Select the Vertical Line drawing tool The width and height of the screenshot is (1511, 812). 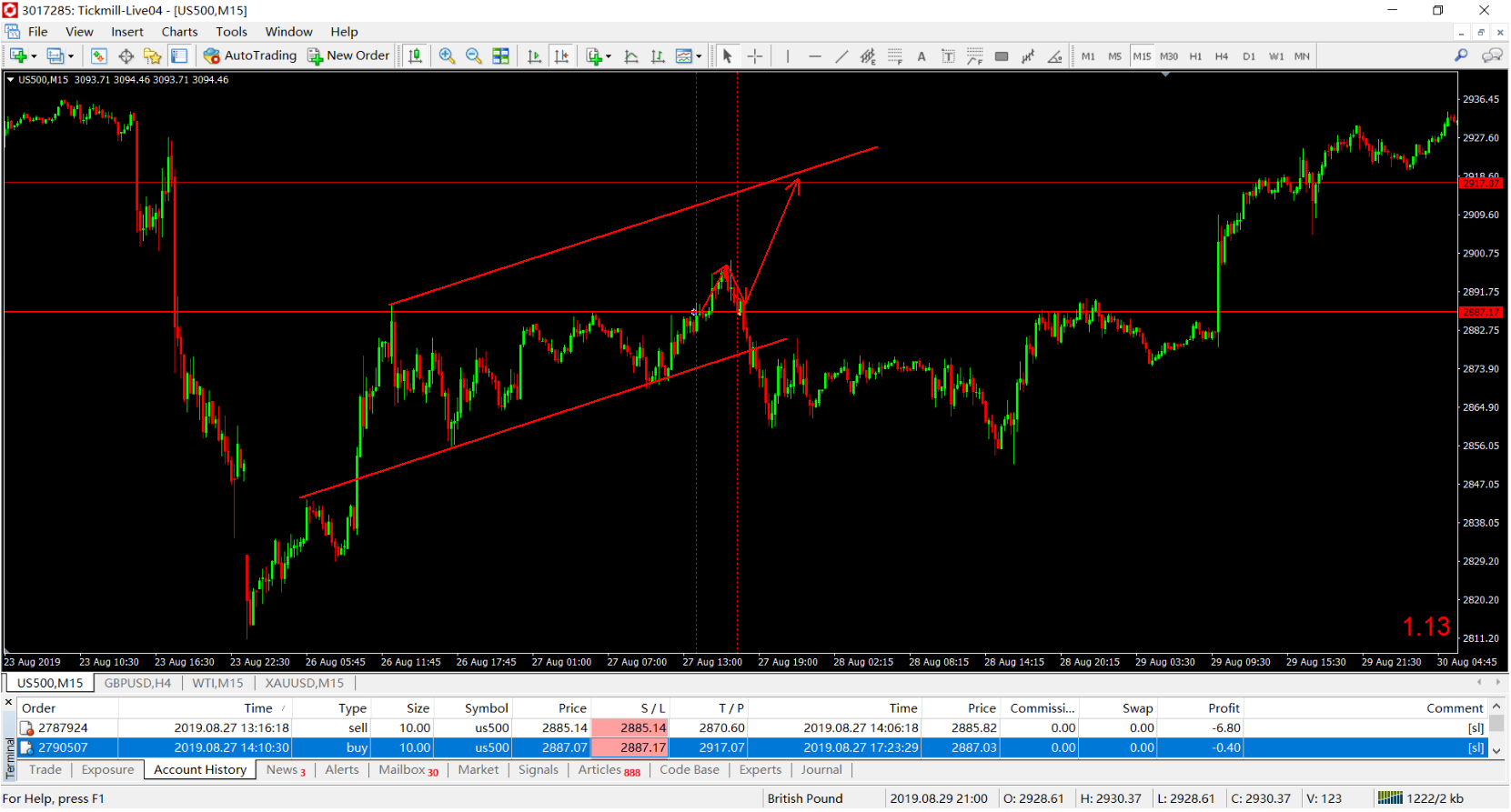tap(788, 56)
